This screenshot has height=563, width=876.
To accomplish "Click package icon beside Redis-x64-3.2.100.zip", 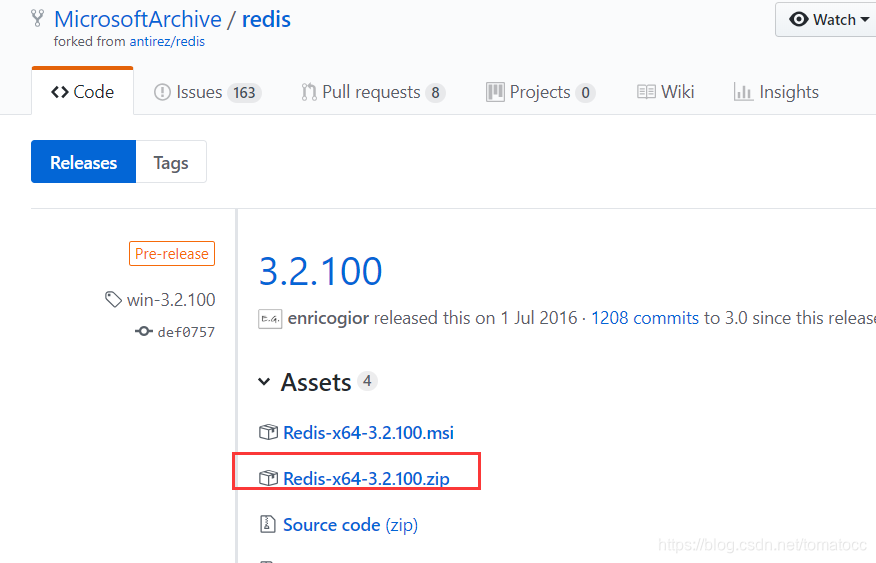I will click(268, 478).
